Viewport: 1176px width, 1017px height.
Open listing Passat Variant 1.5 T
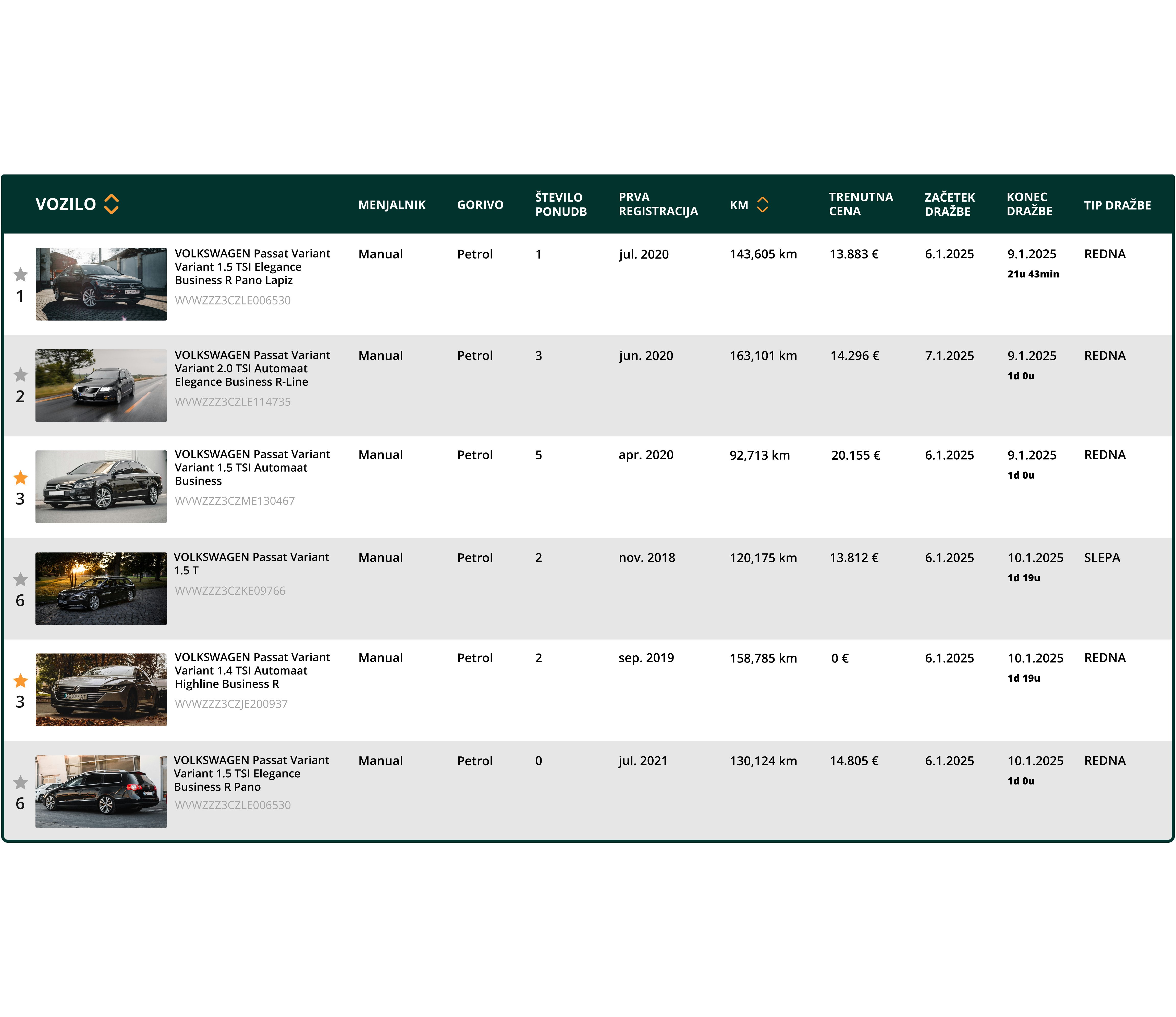pyautogui.click(x=251, y=563)
